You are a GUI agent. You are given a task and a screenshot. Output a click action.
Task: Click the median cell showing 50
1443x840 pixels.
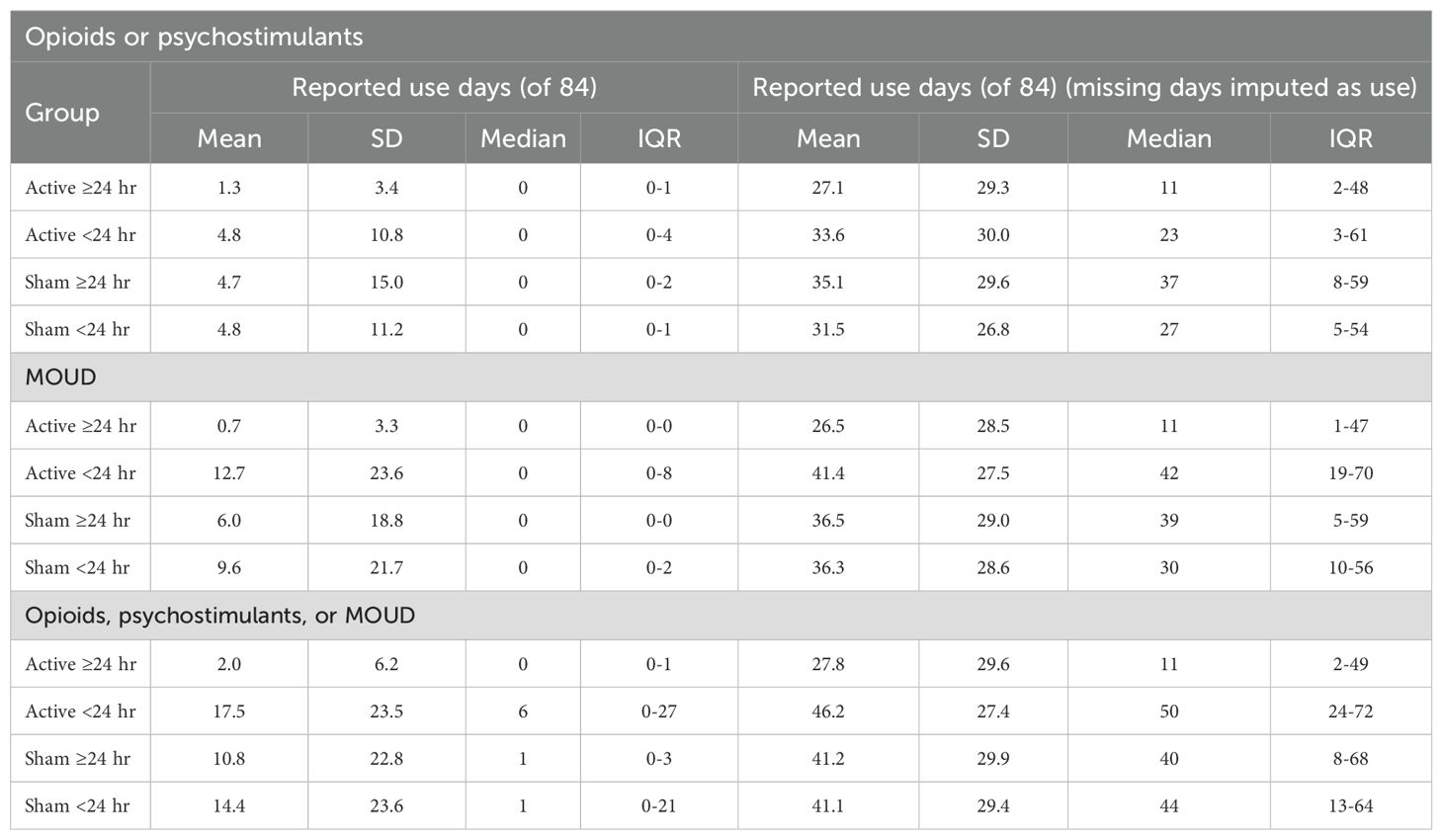(1169, 712)
